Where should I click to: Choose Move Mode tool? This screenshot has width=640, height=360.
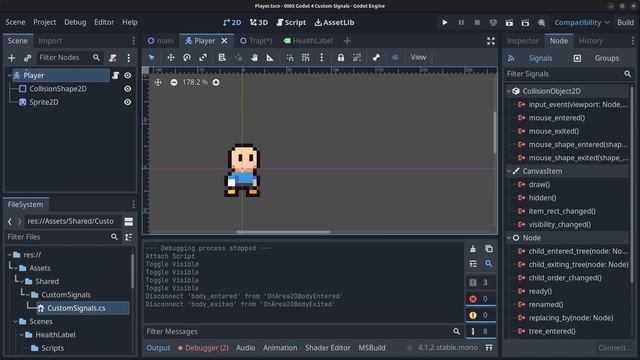pyautogui.click(x=171, y=58)
